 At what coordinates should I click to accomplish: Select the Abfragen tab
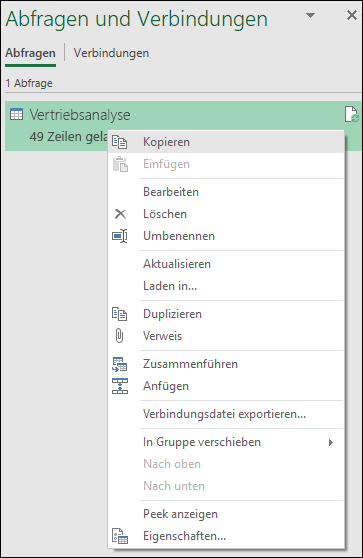(30, 53)
